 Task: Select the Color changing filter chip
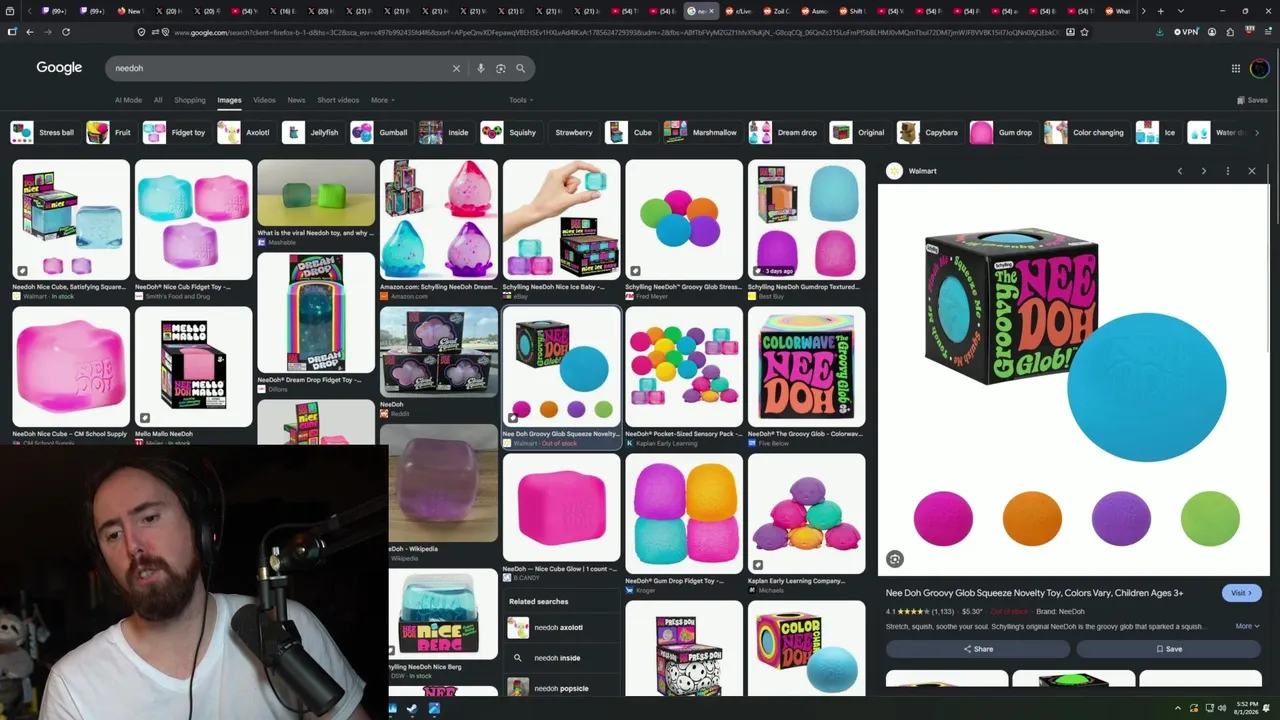click(x=1086, y=132)
